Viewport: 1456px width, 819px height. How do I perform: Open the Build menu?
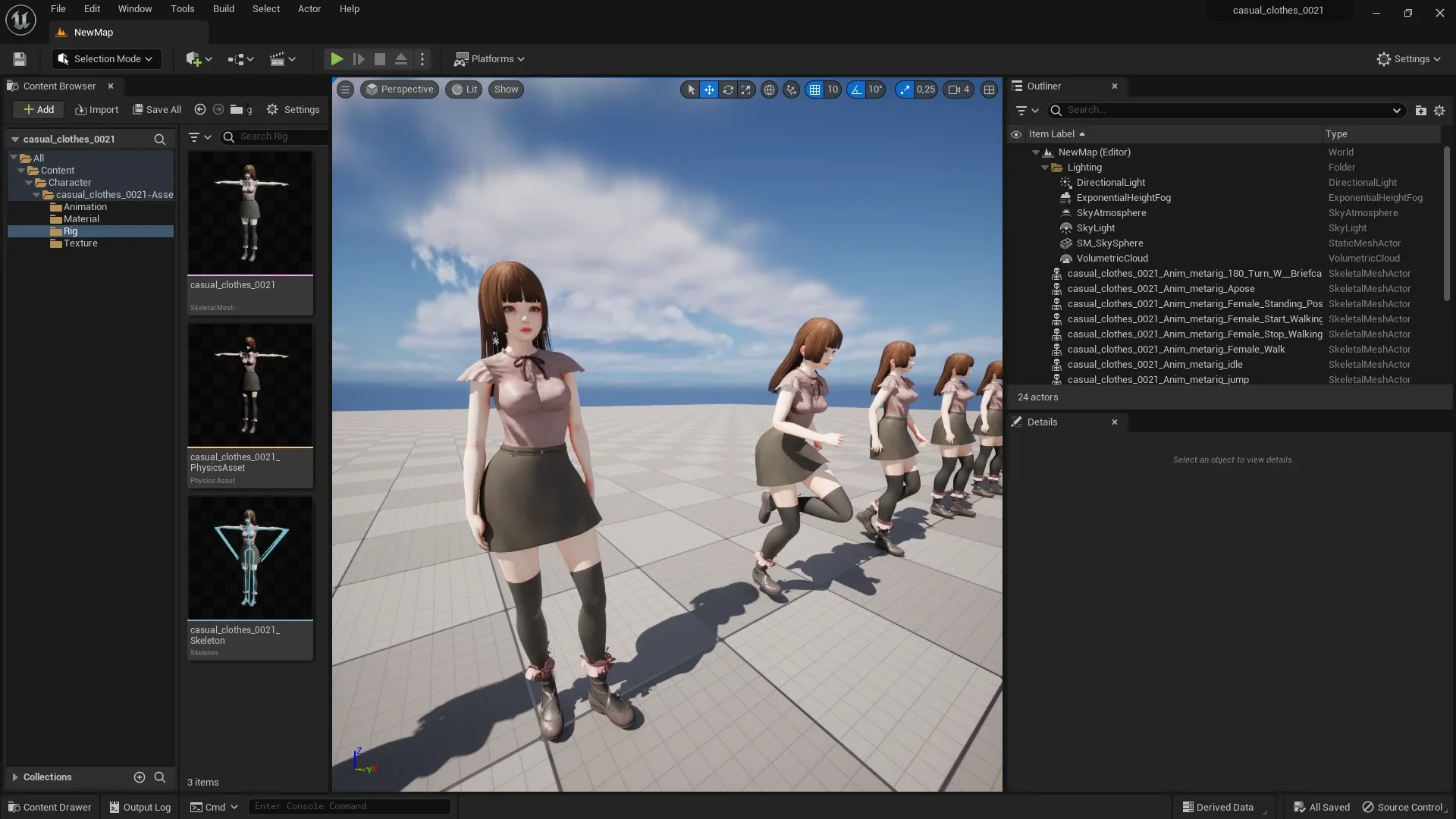223,9
